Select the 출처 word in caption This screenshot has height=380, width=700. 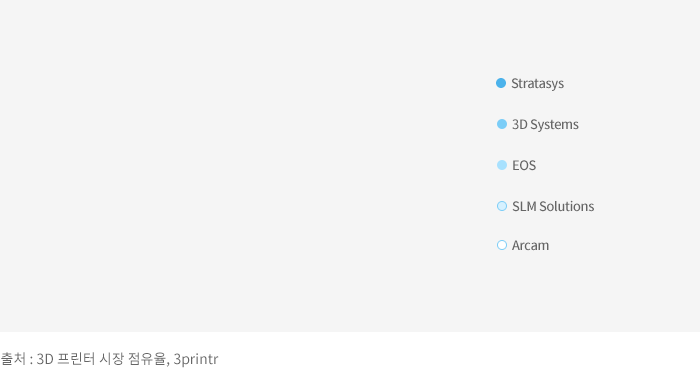(13, 359)
